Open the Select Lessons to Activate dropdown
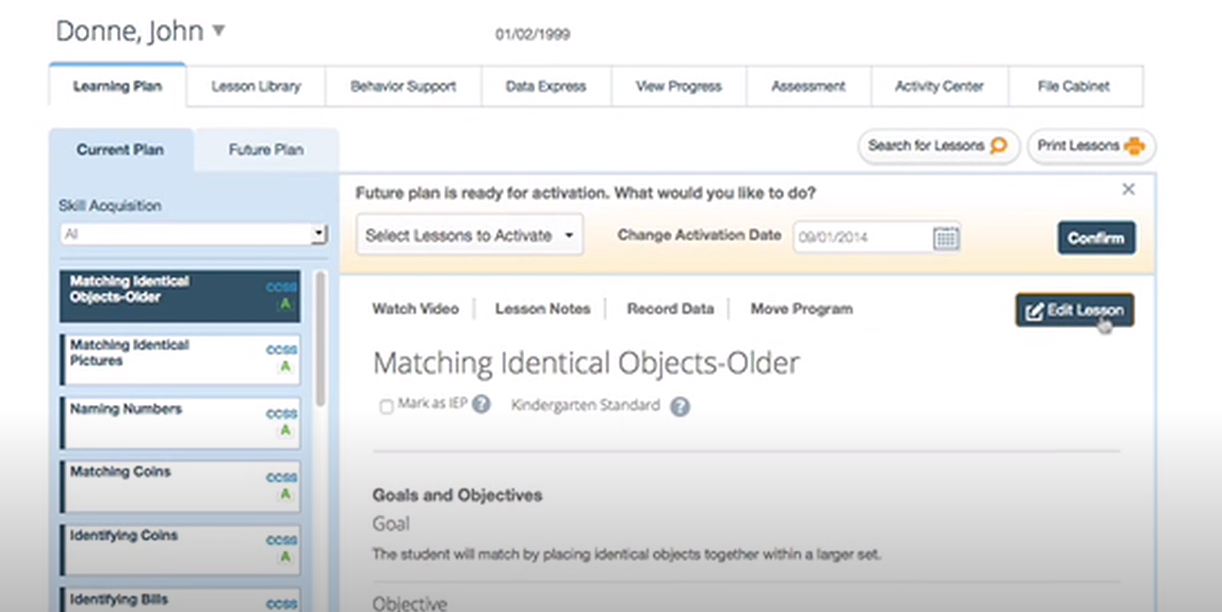Screen dimensions: 1222x612 (x=469, y=236)
